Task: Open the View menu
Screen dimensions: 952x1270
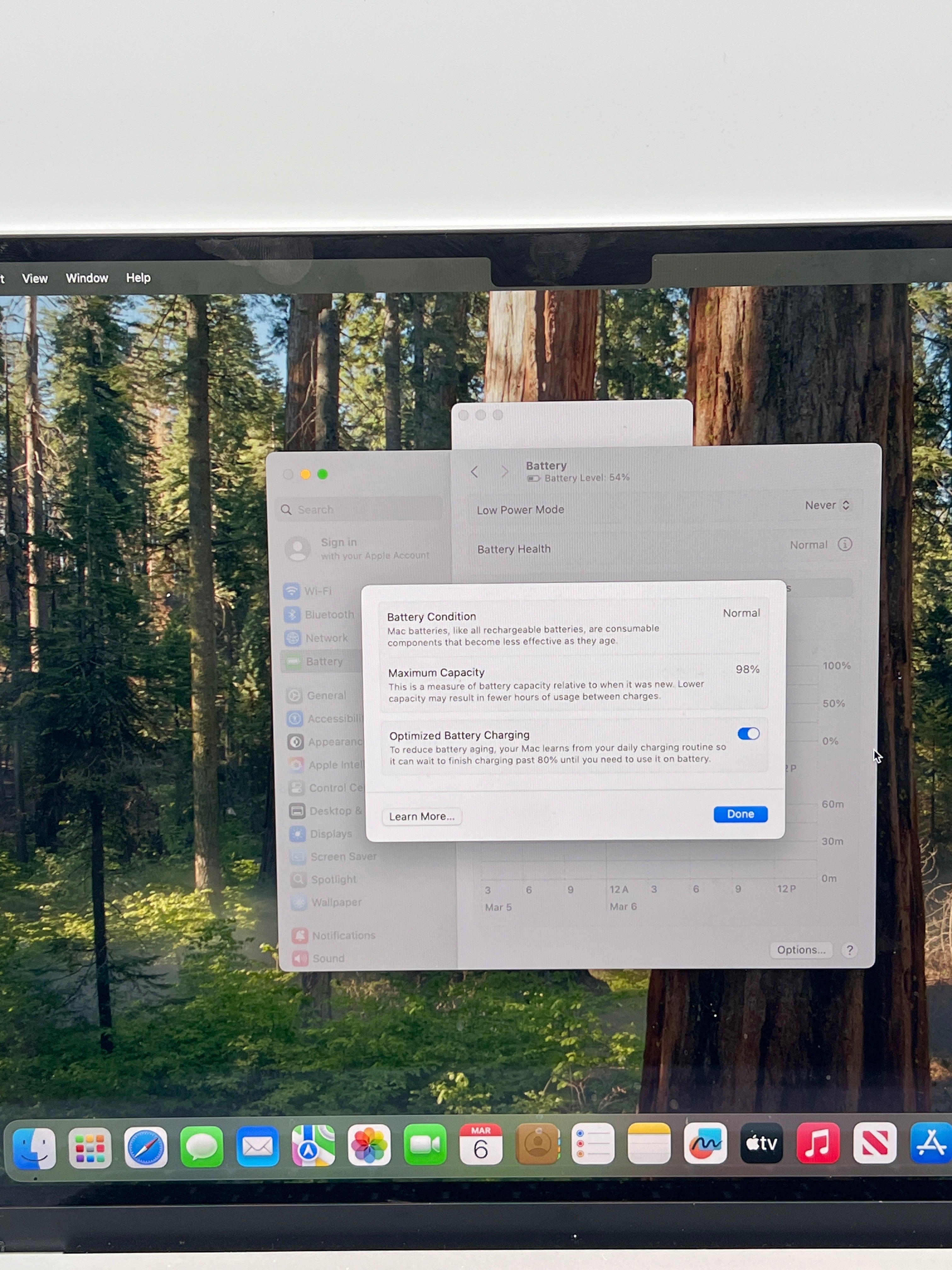Action: click(35, 278)
